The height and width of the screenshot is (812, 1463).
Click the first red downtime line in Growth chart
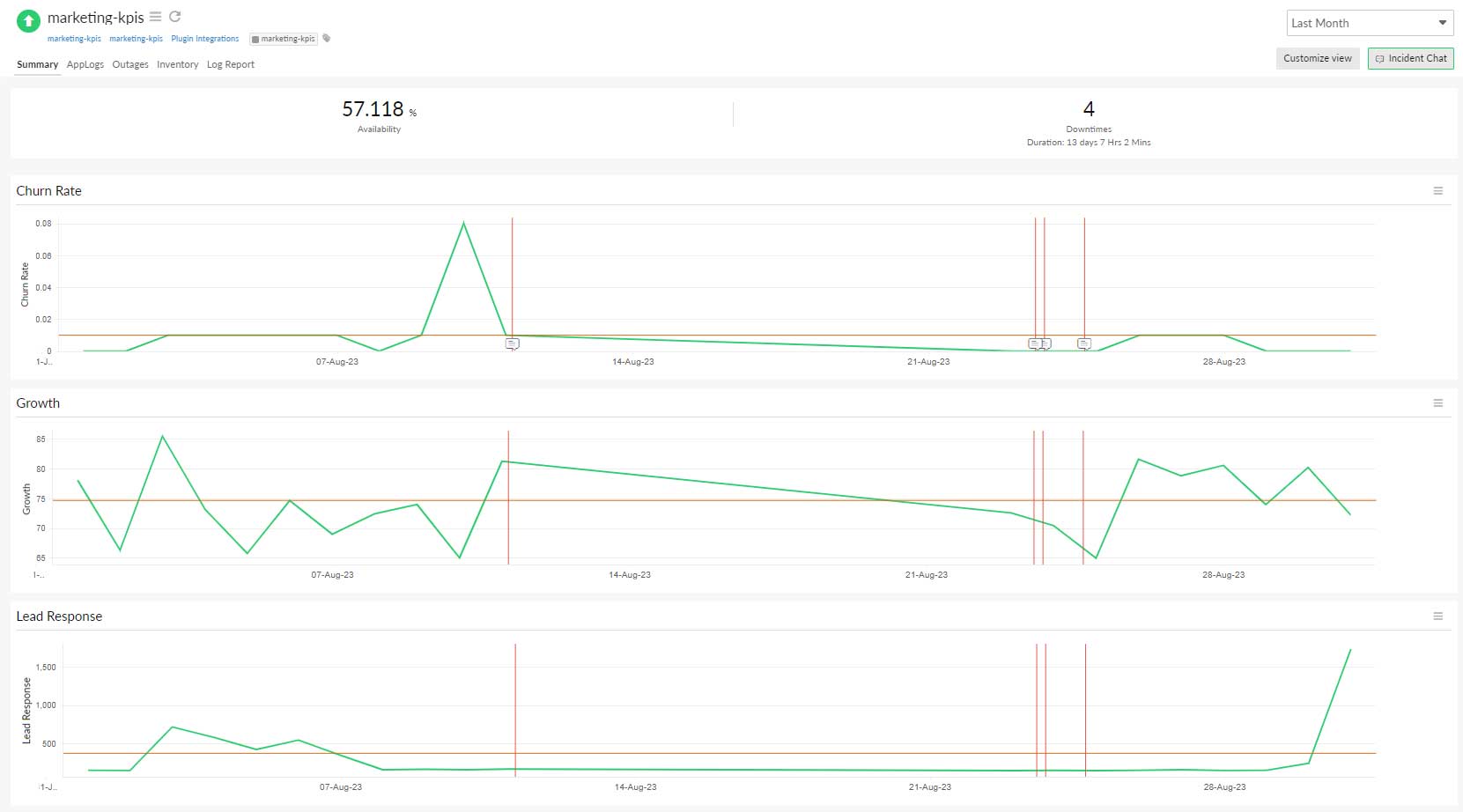[x=508, y=498]
